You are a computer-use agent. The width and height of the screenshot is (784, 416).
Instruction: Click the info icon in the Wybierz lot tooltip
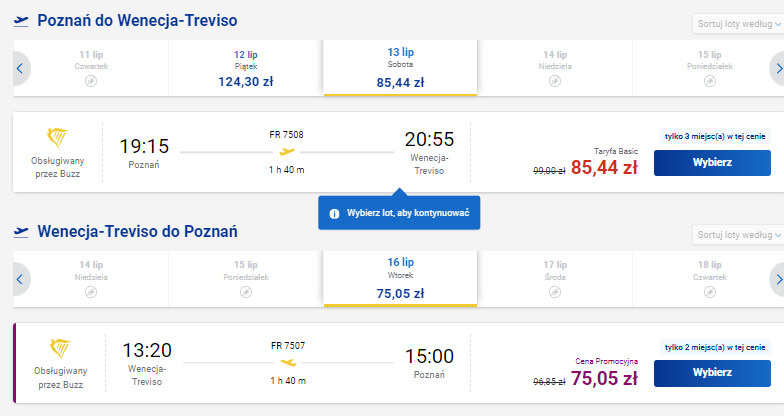pyautogui.click(x=334, y=214)
